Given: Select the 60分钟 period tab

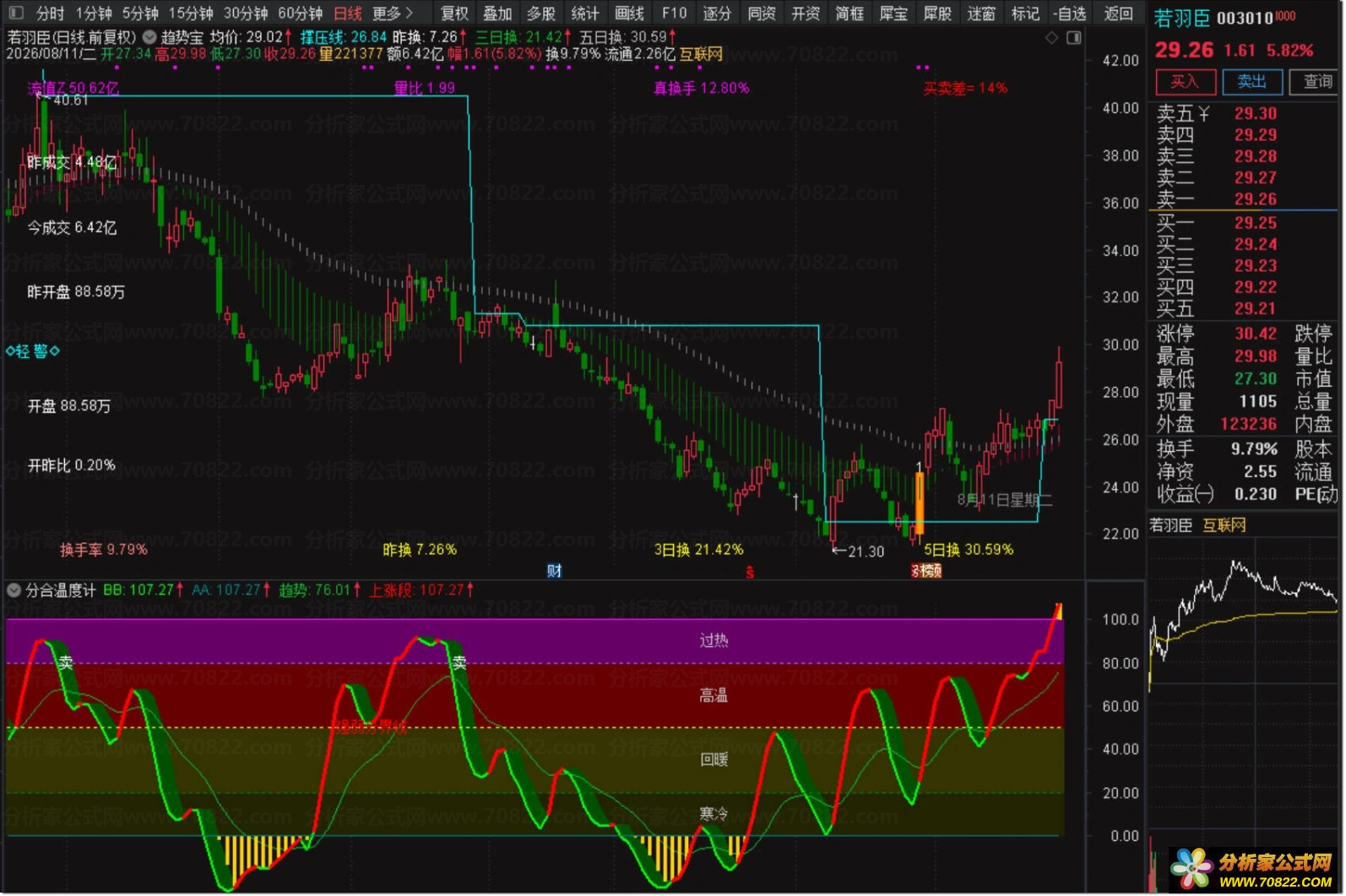Looking at the screenshot, I should (301, 14).
